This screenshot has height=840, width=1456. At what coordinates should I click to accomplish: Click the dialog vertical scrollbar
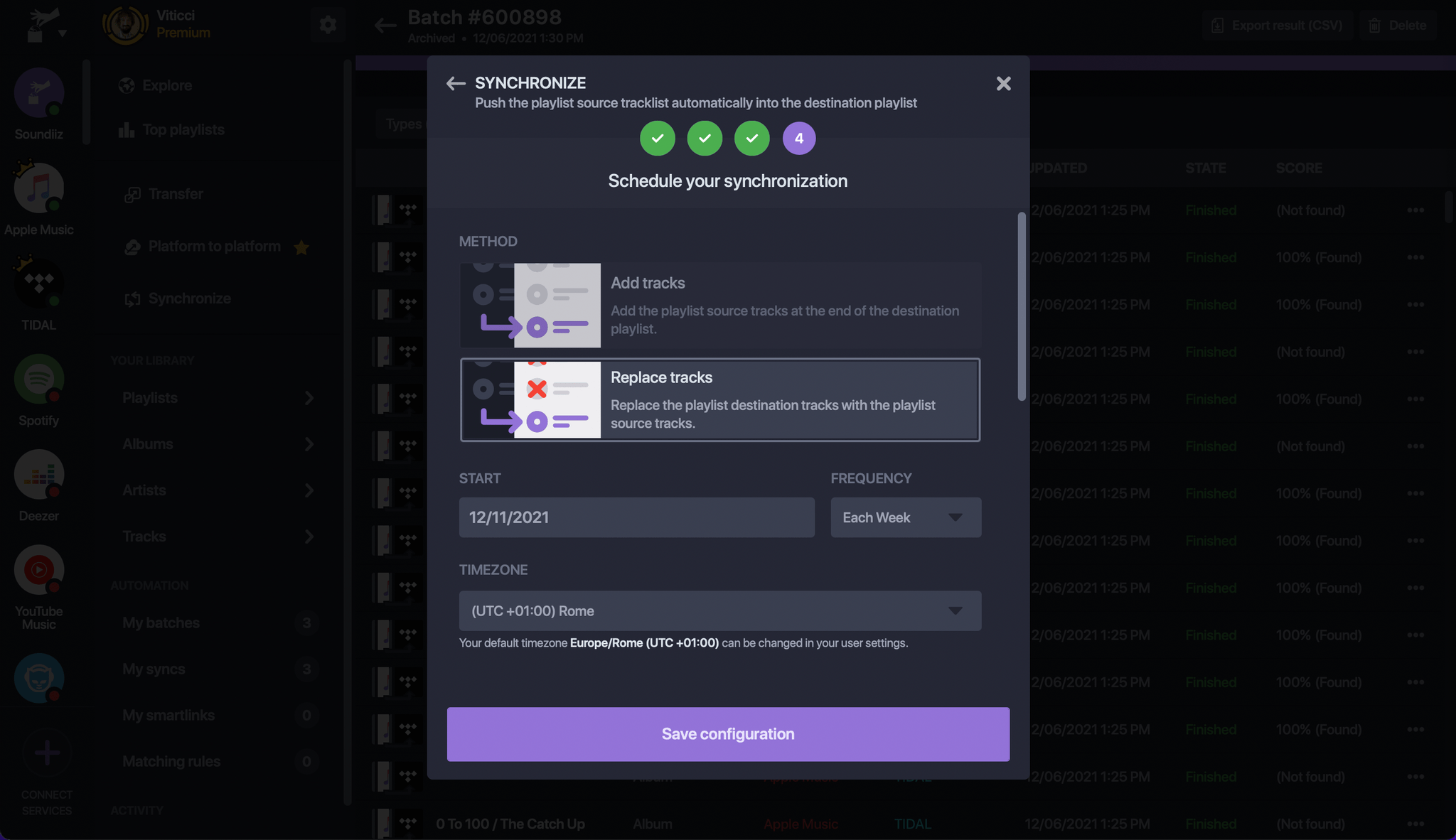coord(1022,306)
